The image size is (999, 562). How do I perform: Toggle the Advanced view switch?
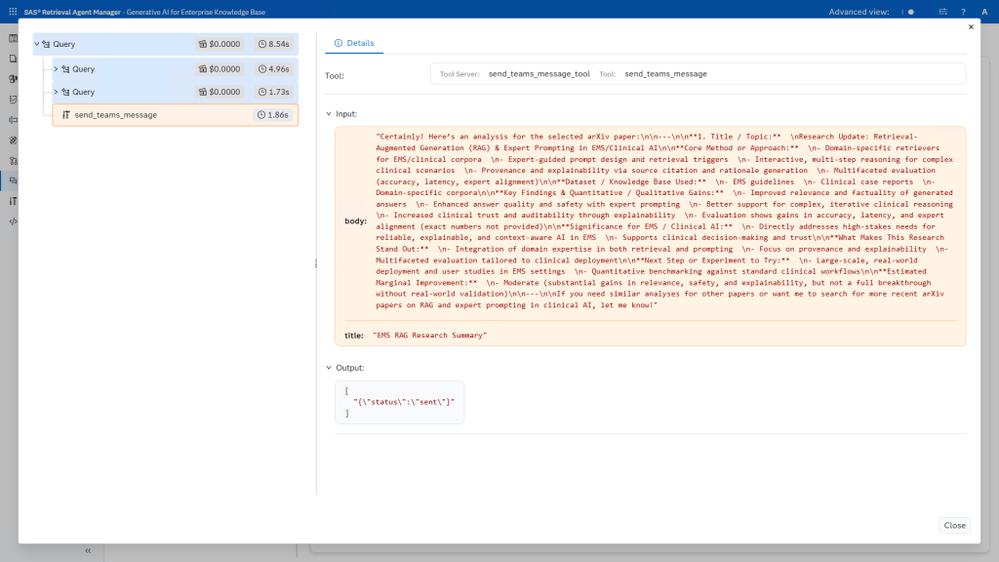pyautogui.click(x=907, y=11)
